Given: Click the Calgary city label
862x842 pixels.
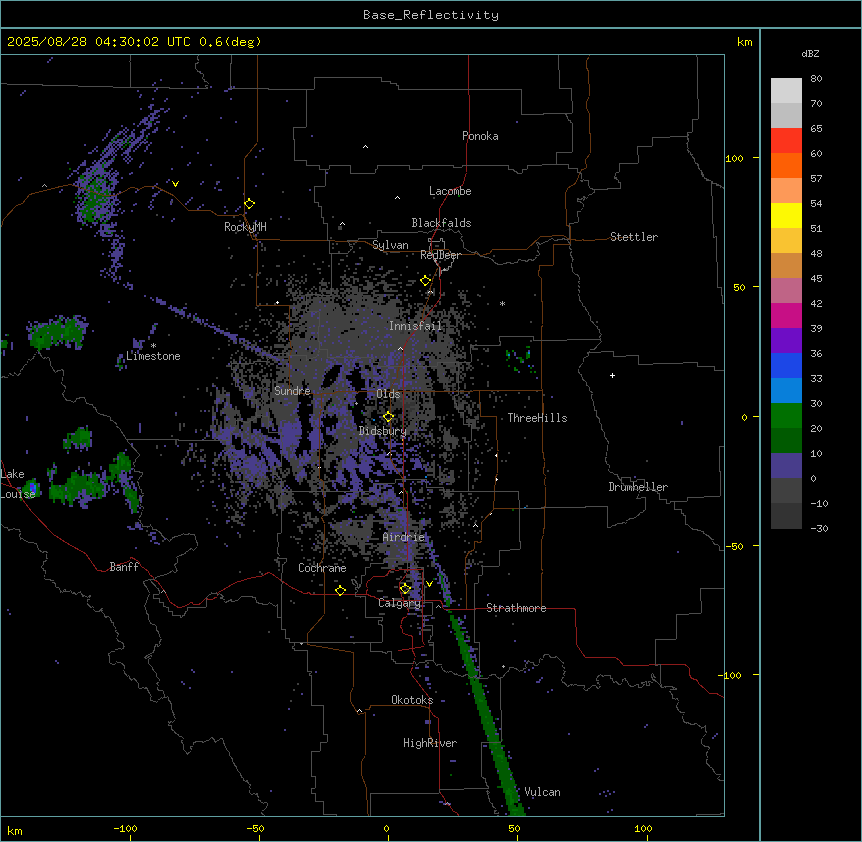Looking at the screenshot, I should (399, 603).
